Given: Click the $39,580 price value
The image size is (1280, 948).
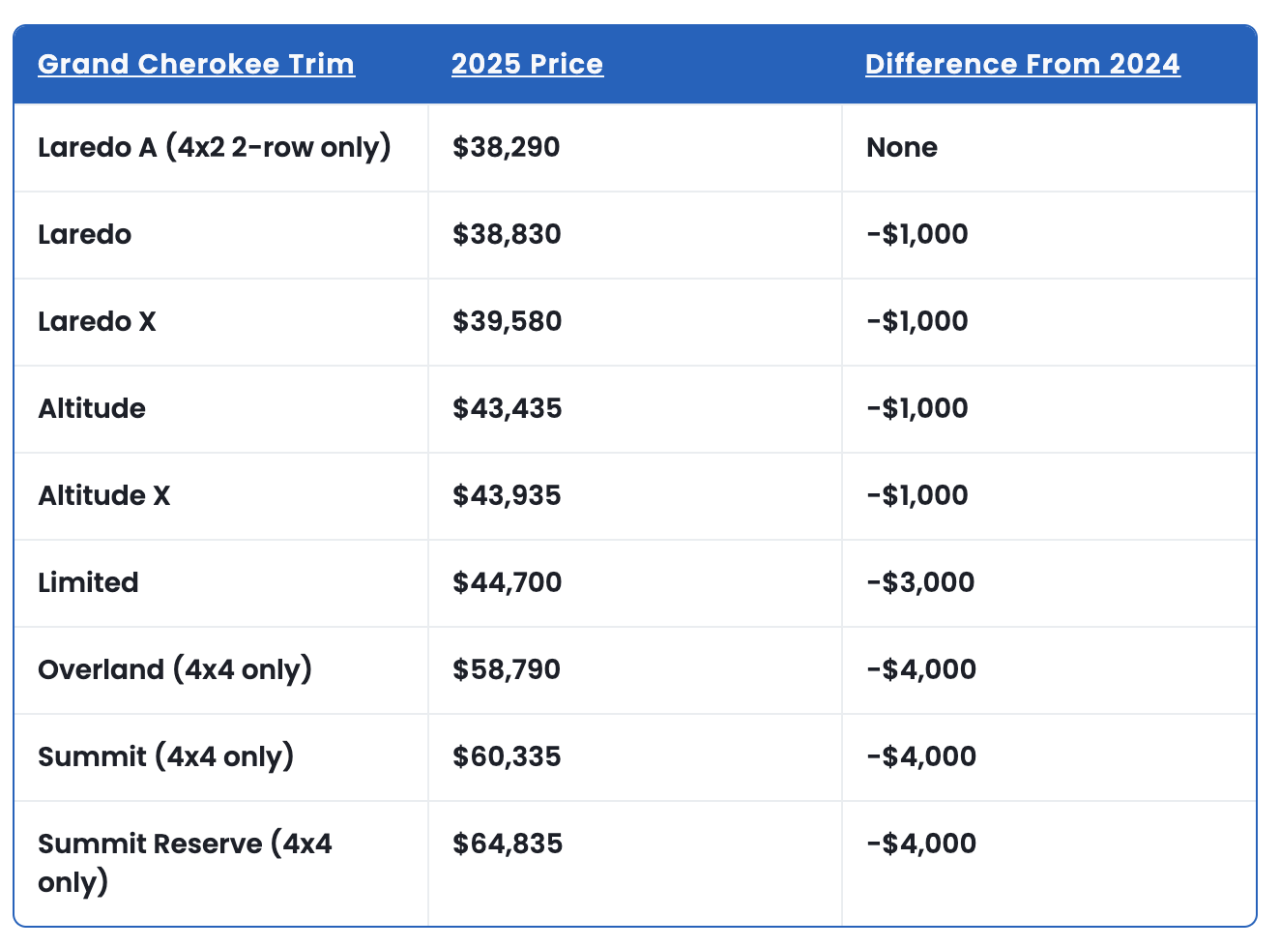Looking at the screenshot, I should pos(507,322).
